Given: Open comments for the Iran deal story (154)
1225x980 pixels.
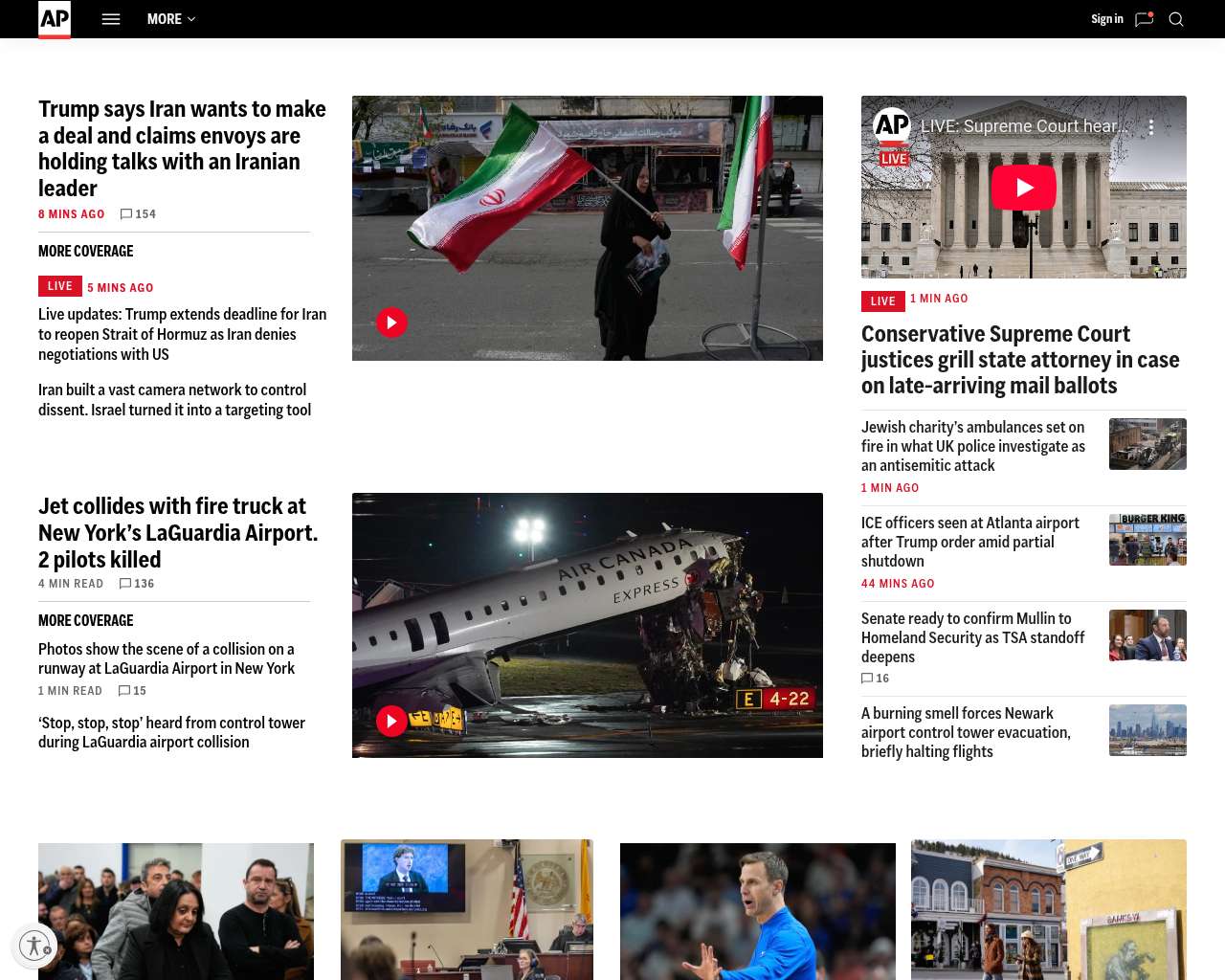Looking at the screenshot, I should coord(138,214).
